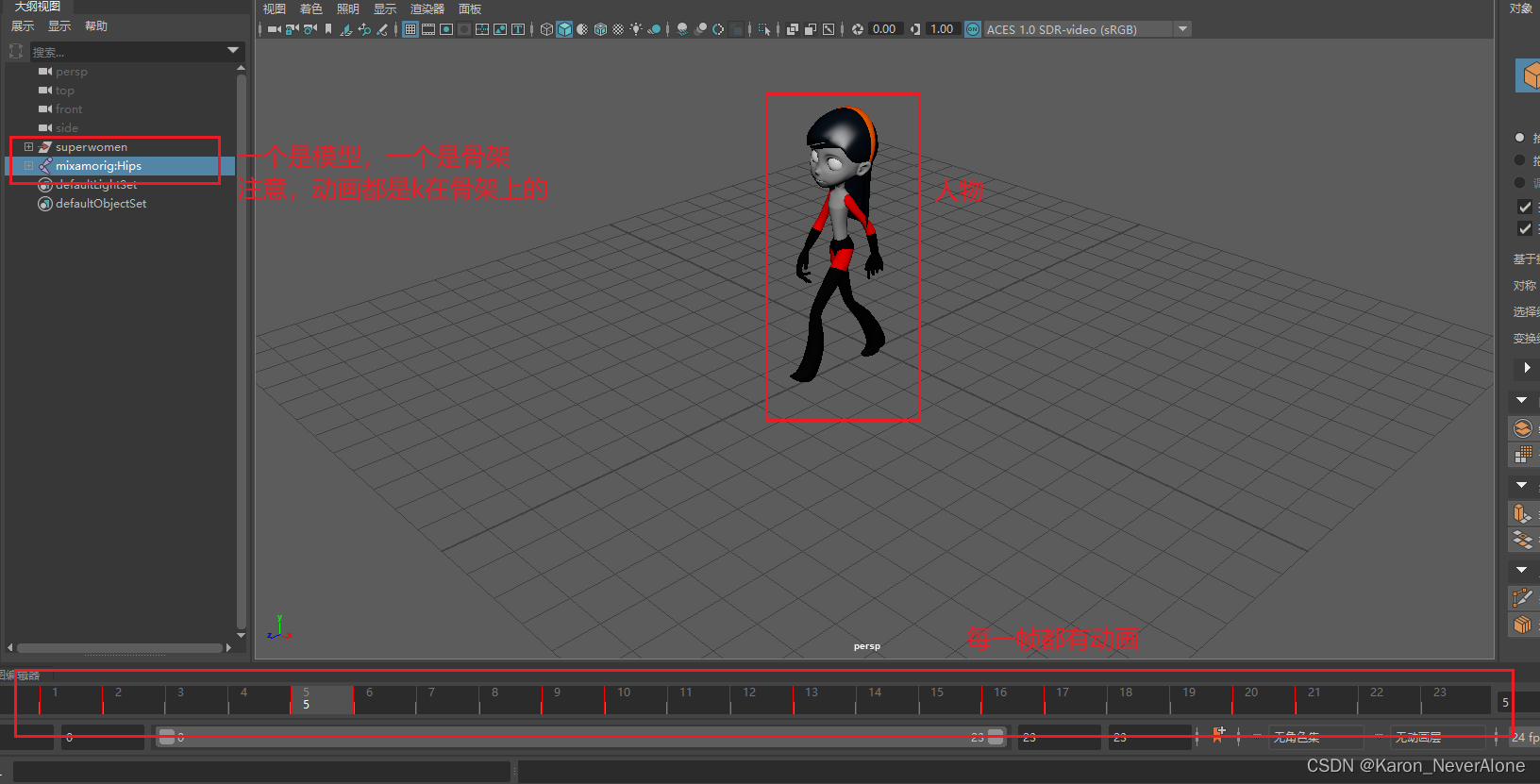Toggle the color management ON button

pyautogui.click(x=973, y=29)
